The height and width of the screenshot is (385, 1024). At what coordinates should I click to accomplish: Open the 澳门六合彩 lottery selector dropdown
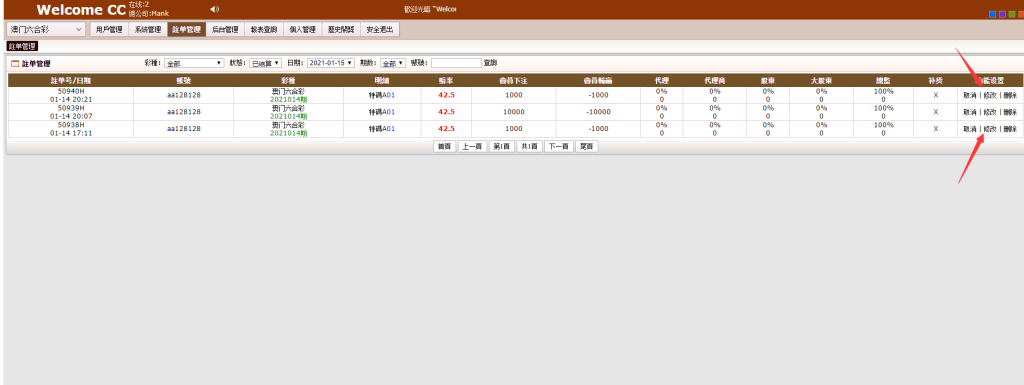[46, 29]
